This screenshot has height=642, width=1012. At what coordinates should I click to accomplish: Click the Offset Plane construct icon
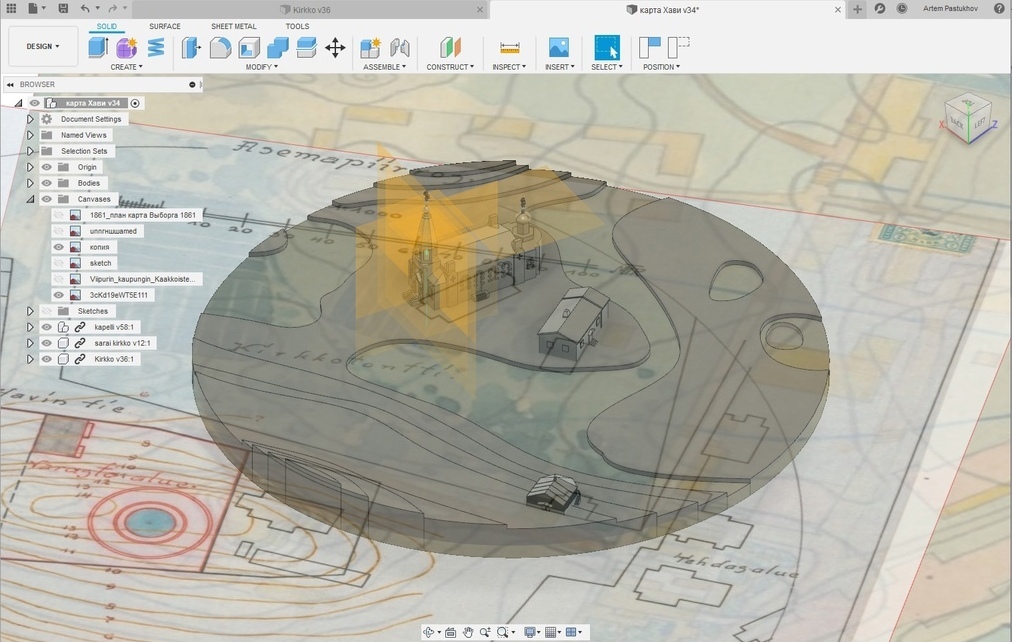coord(450,47)
